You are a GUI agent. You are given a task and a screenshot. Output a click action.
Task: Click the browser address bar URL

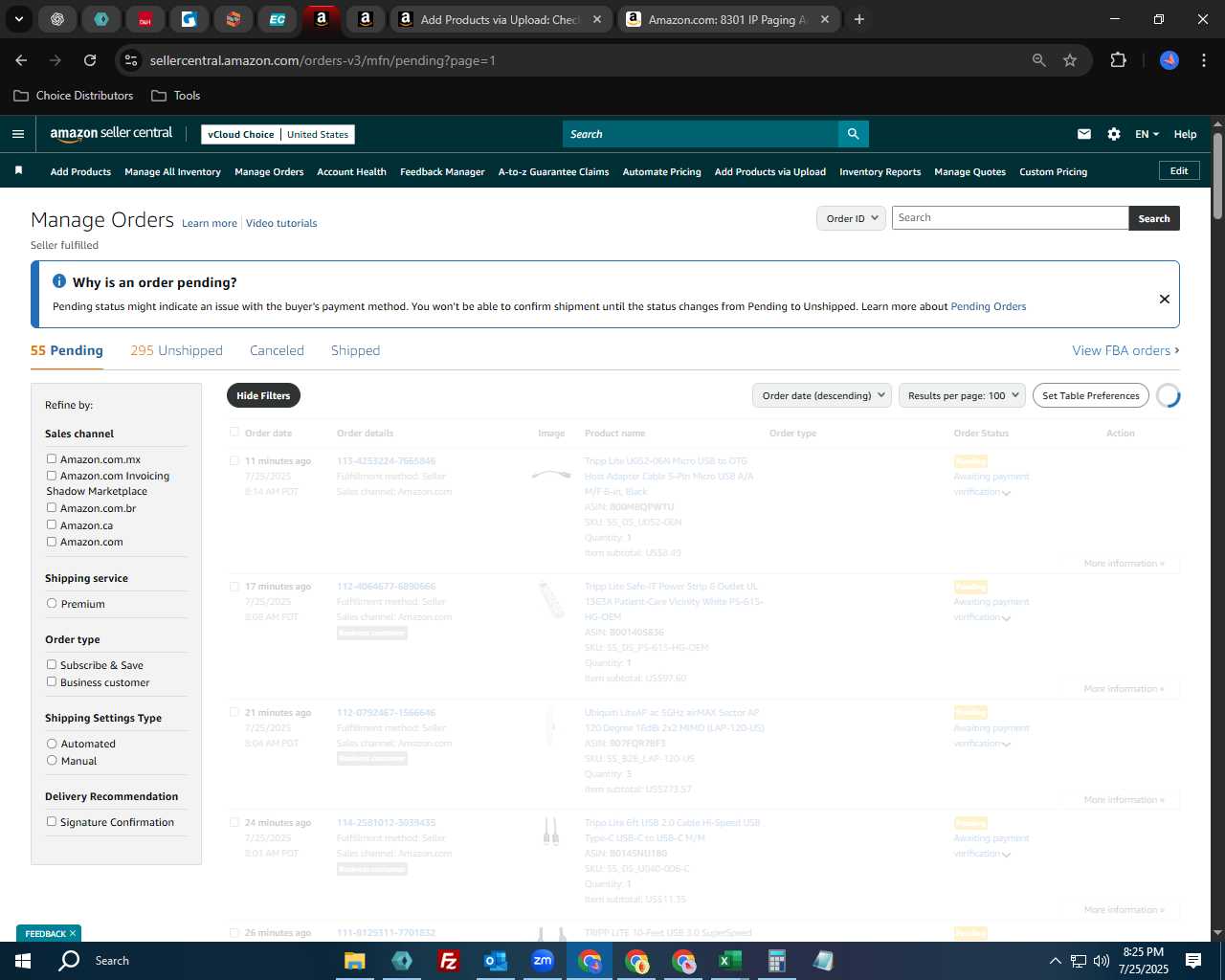323,60
